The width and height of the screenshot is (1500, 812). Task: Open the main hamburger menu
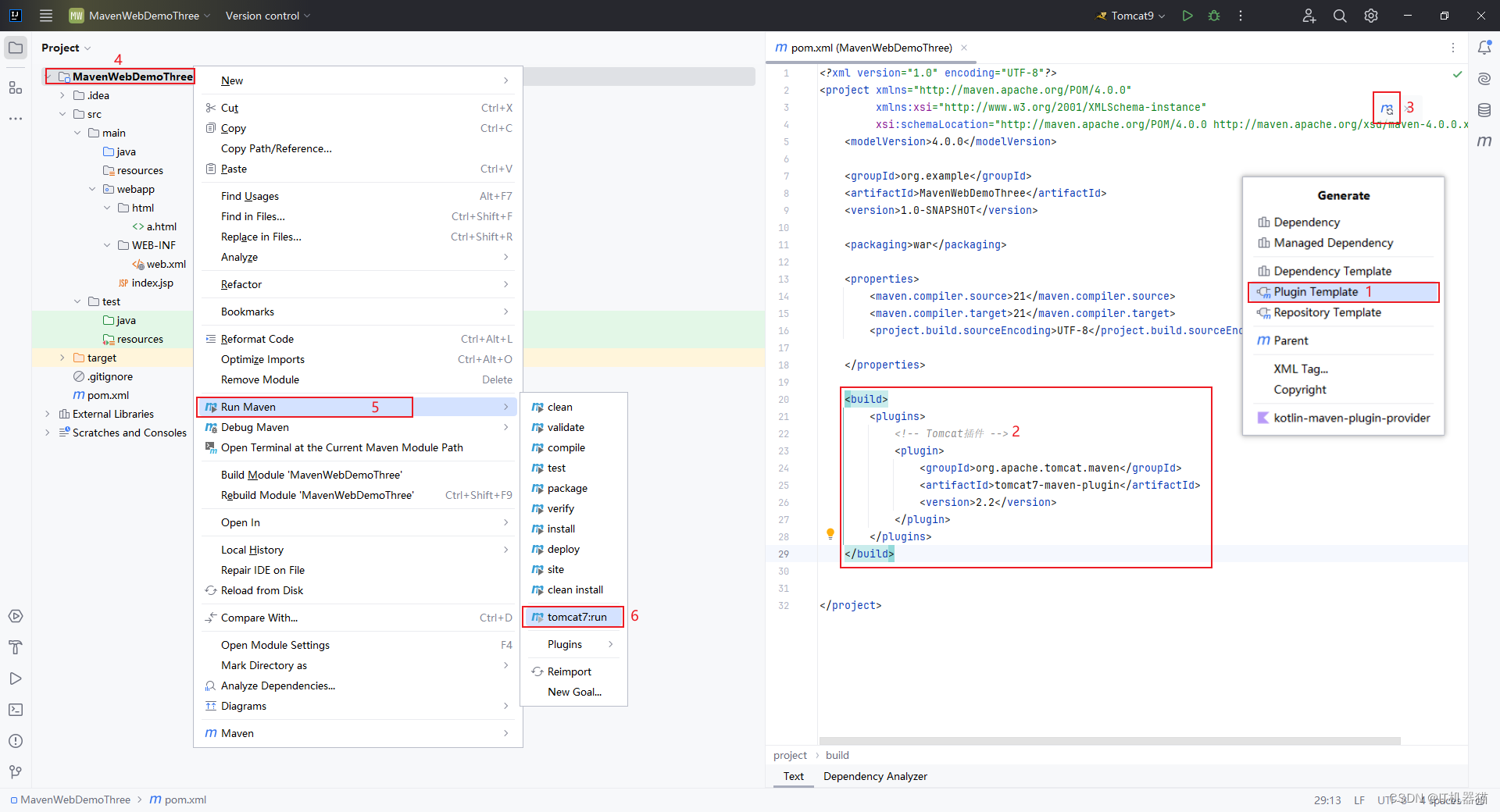point(46,16)
